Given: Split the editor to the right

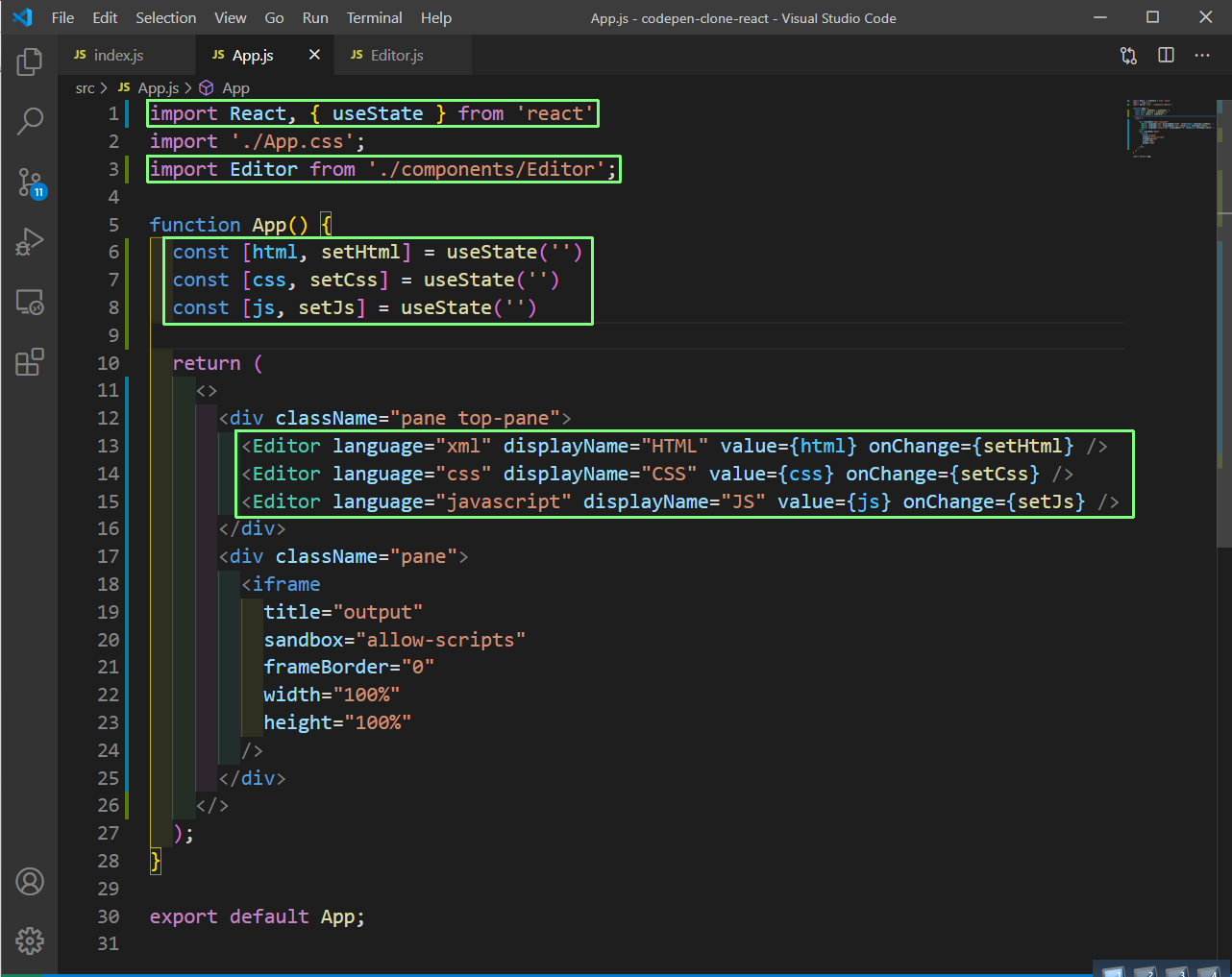Looking at the screenshot, I should (x=1166, y=56).
